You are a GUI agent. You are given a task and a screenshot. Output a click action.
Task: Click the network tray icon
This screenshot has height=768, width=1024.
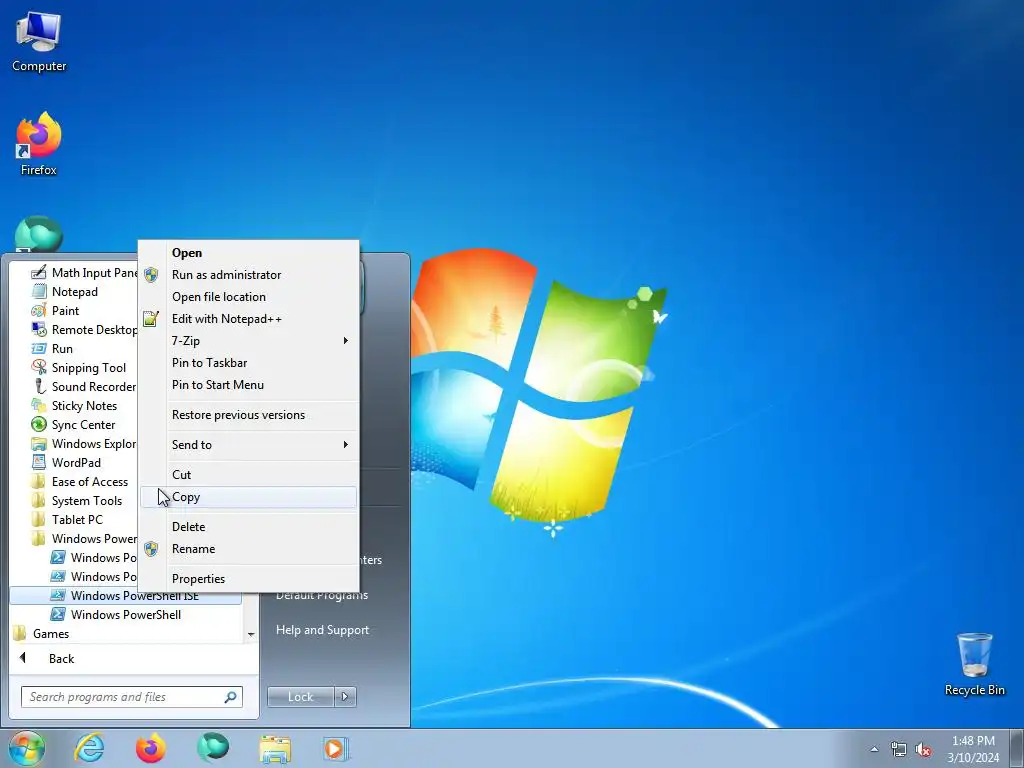click(899, 750)
